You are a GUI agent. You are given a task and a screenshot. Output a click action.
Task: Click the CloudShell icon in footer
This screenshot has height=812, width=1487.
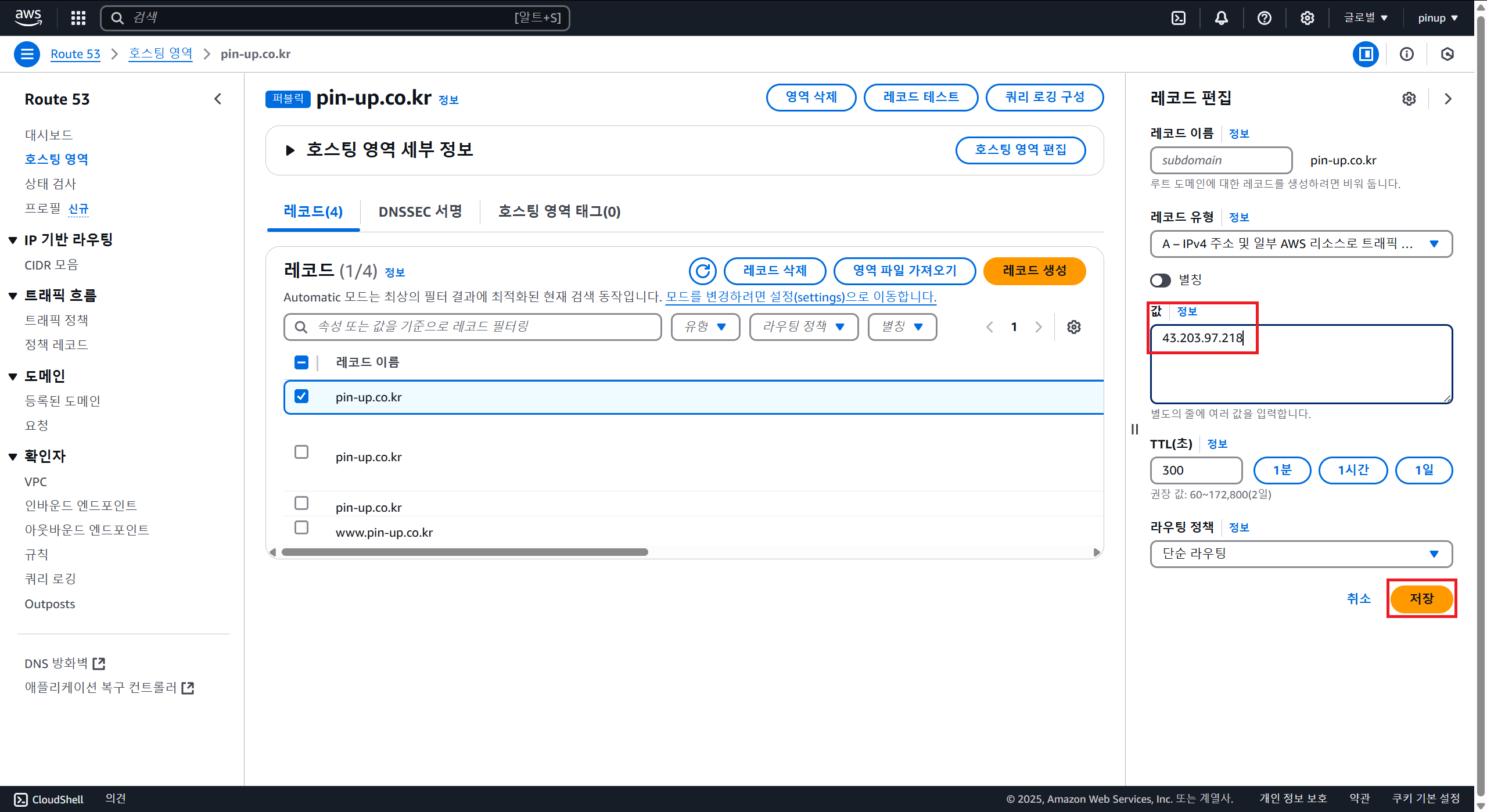pyautogui.click(x=21, y=799)
